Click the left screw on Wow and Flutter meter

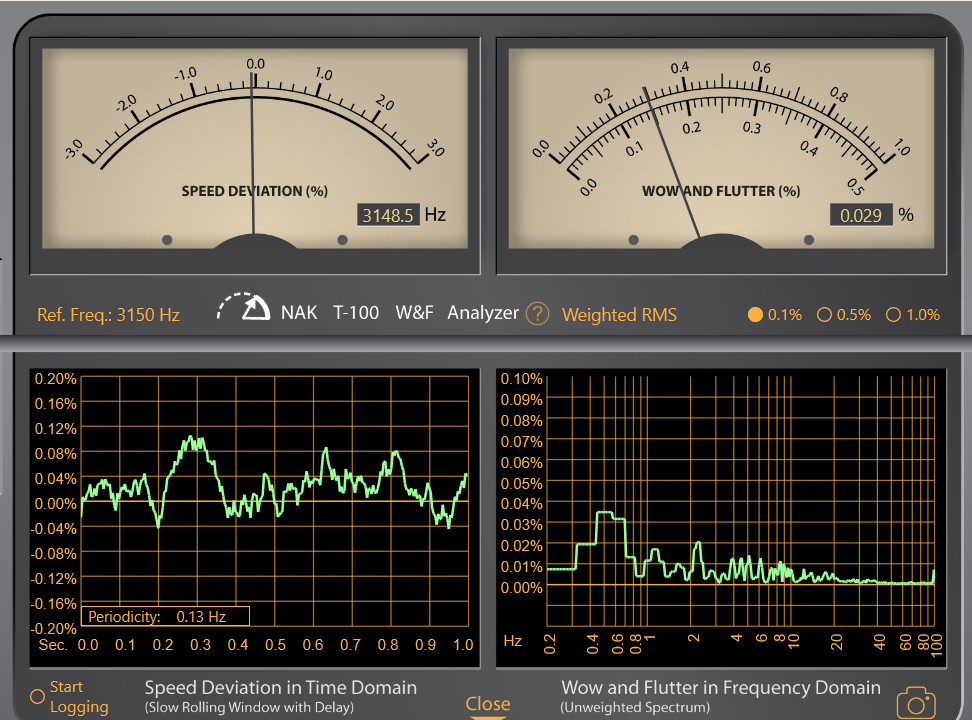coord(633,240)
